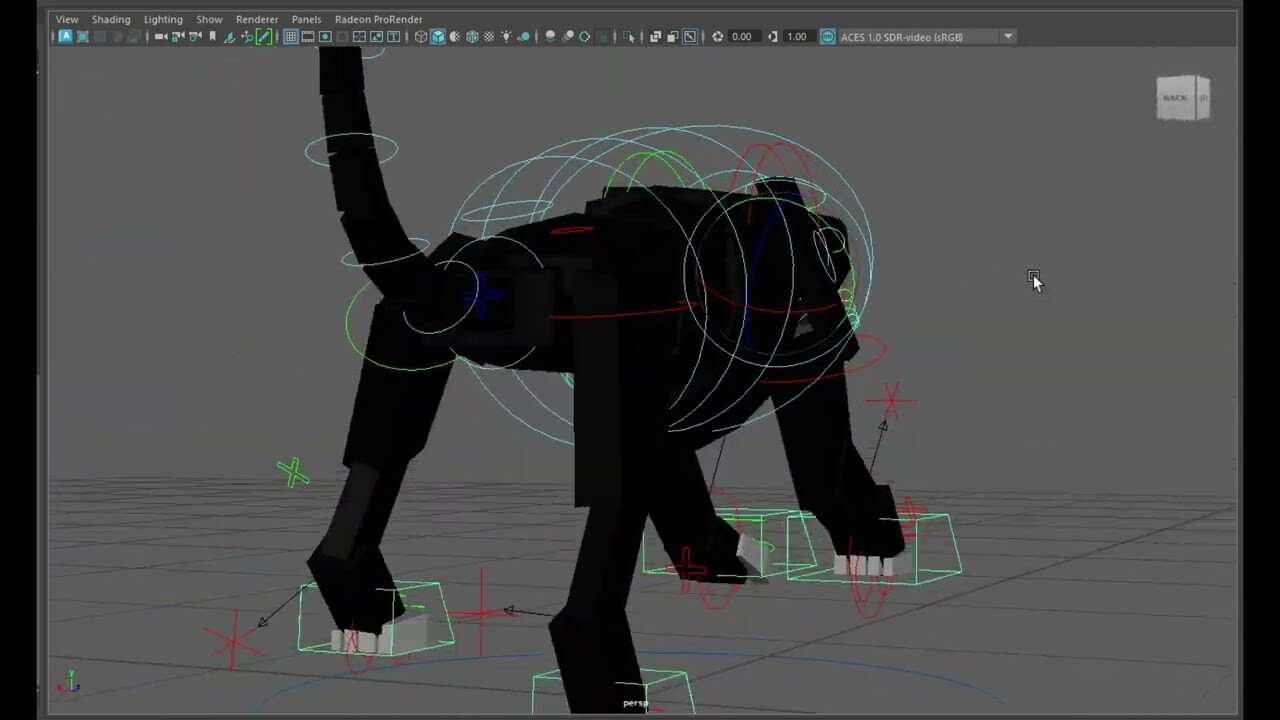This screenshot has height=720, width=1280.
Task: Click the exposure toggle button
Action: [719, 36]
